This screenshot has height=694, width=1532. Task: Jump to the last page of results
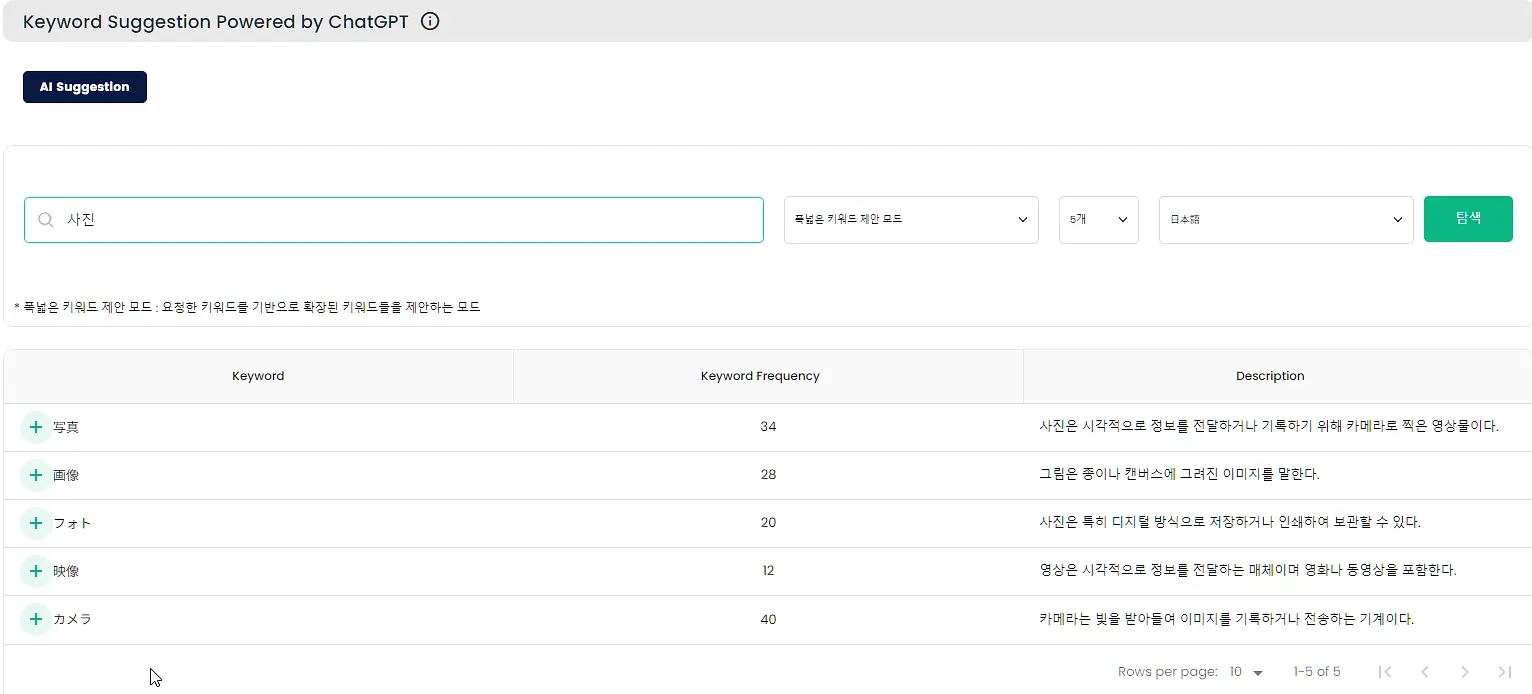[x=1504, y=672]
